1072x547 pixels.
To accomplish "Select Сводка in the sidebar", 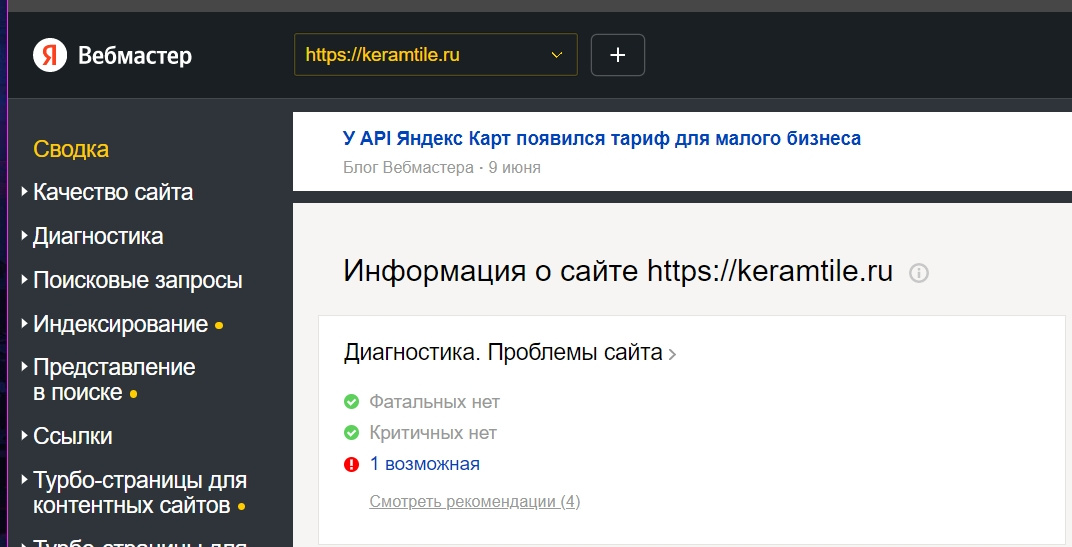I will (x=71, y=149).
